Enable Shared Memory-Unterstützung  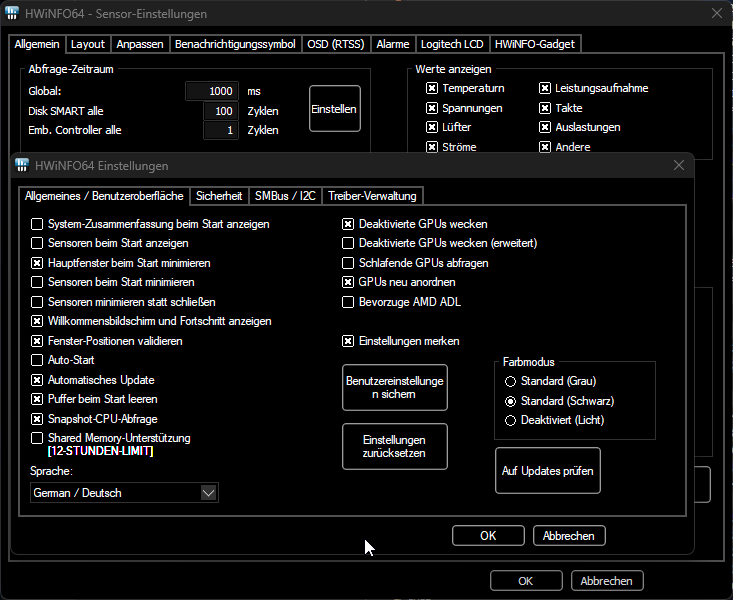click(37, 438)
